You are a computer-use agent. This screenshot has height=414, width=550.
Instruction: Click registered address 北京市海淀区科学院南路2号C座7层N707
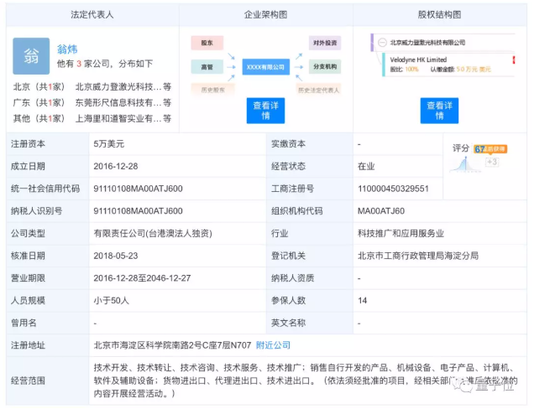172,345
